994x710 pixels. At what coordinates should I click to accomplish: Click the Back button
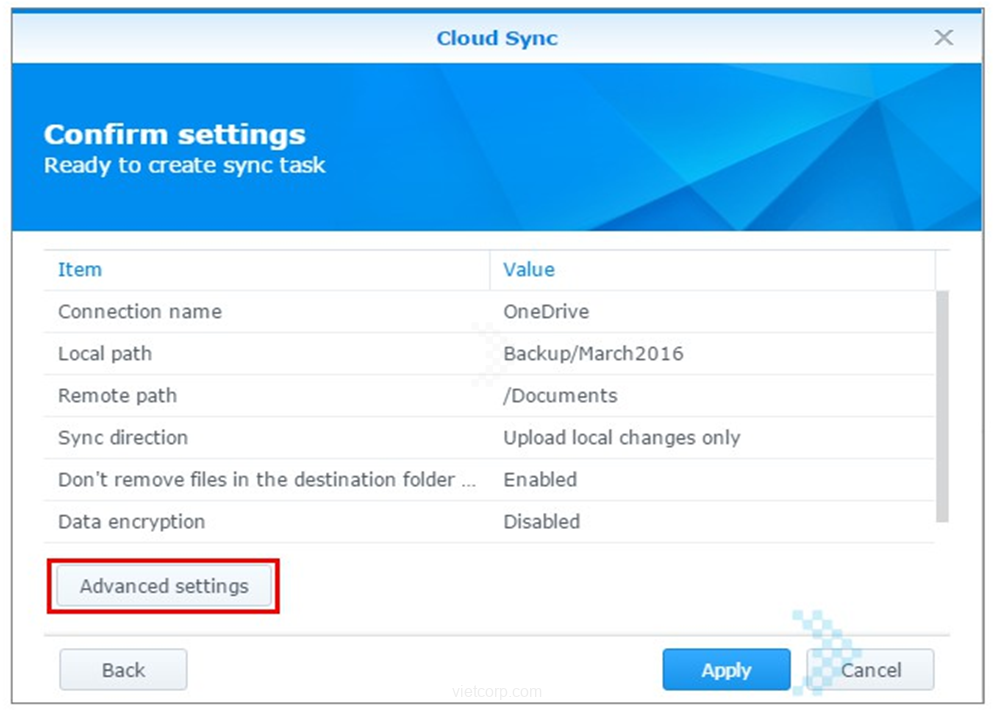tap(123, 670)
